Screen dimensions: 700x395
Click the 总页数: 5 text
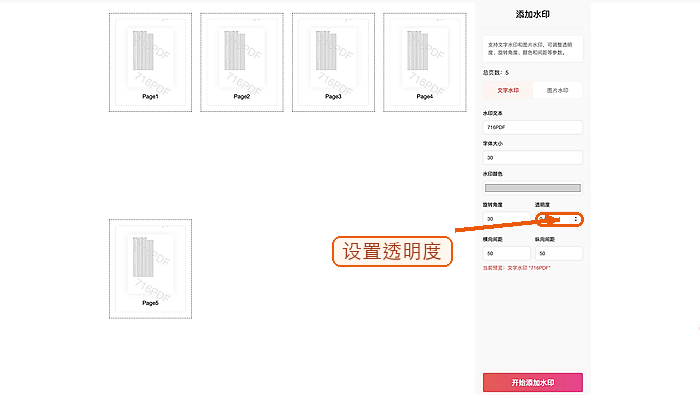click(496, 72)
